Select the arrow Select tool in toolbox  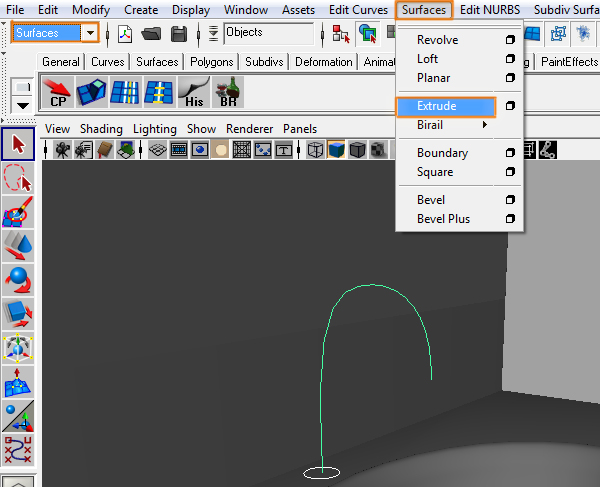18,144
